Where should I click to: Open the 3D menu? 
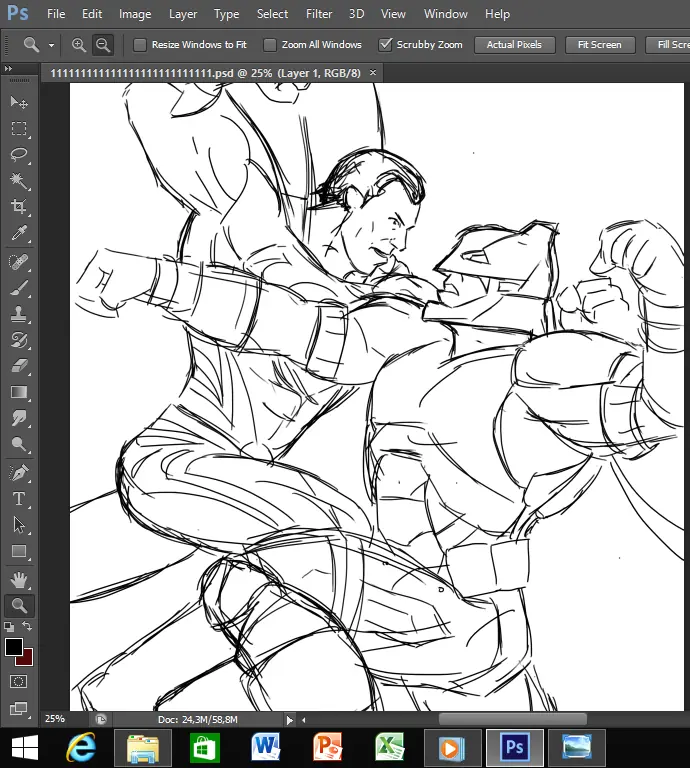pyautogui.click(x=356, y=14)
